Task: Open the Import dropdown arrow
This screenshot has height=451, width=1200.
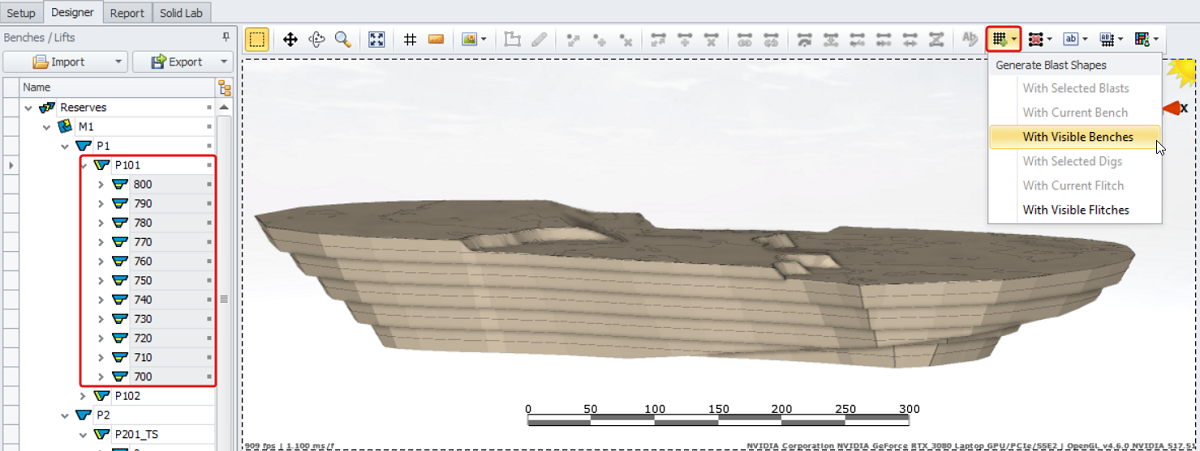Action: (x=119, y=62)
